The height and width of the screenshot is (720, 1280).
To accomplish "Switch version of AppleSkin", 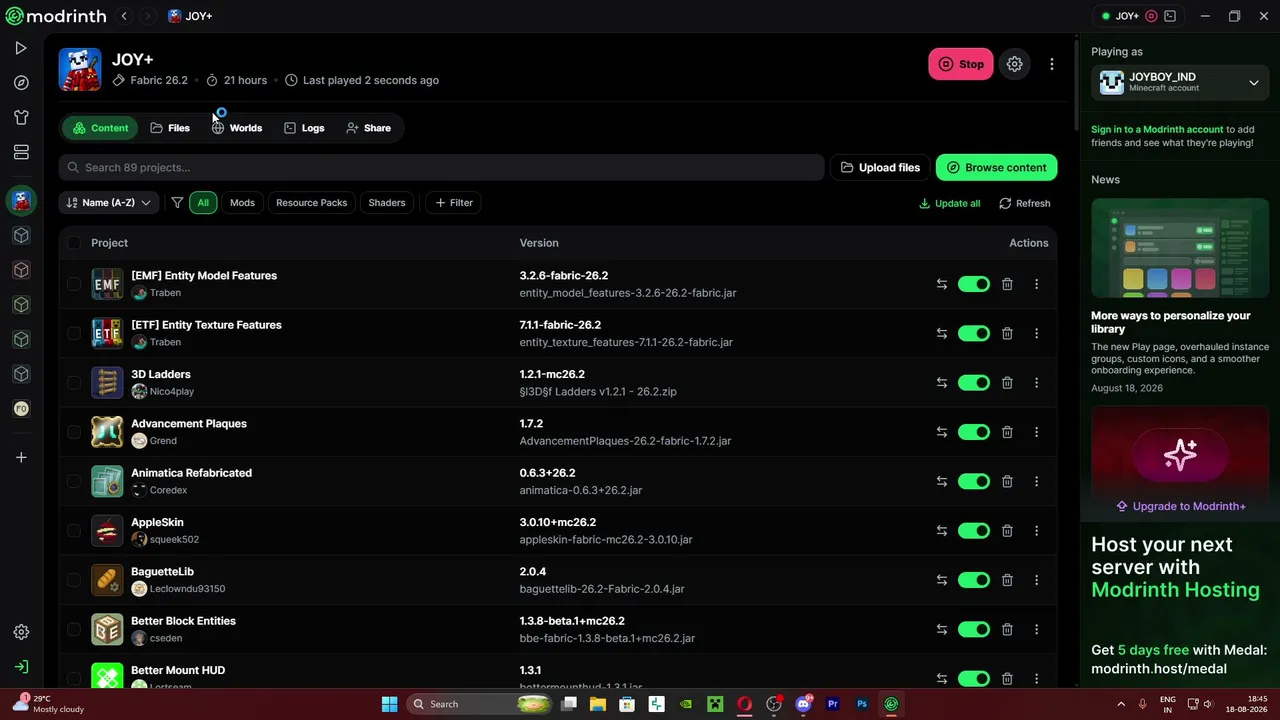I will pyautogui.click(x=941, y=531).
